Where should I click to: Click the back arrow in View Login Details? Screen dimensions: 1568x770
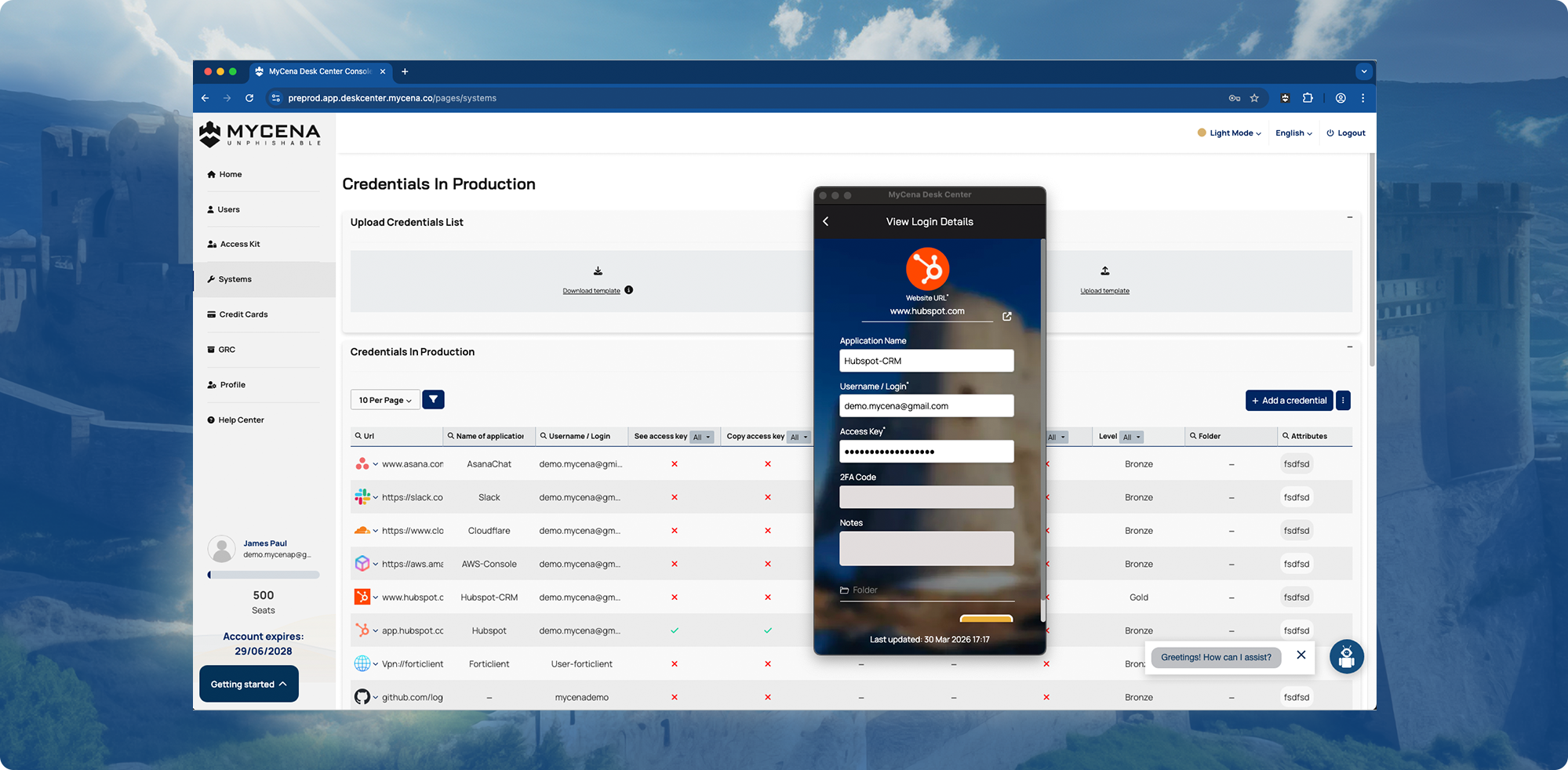tap(826, 222)
